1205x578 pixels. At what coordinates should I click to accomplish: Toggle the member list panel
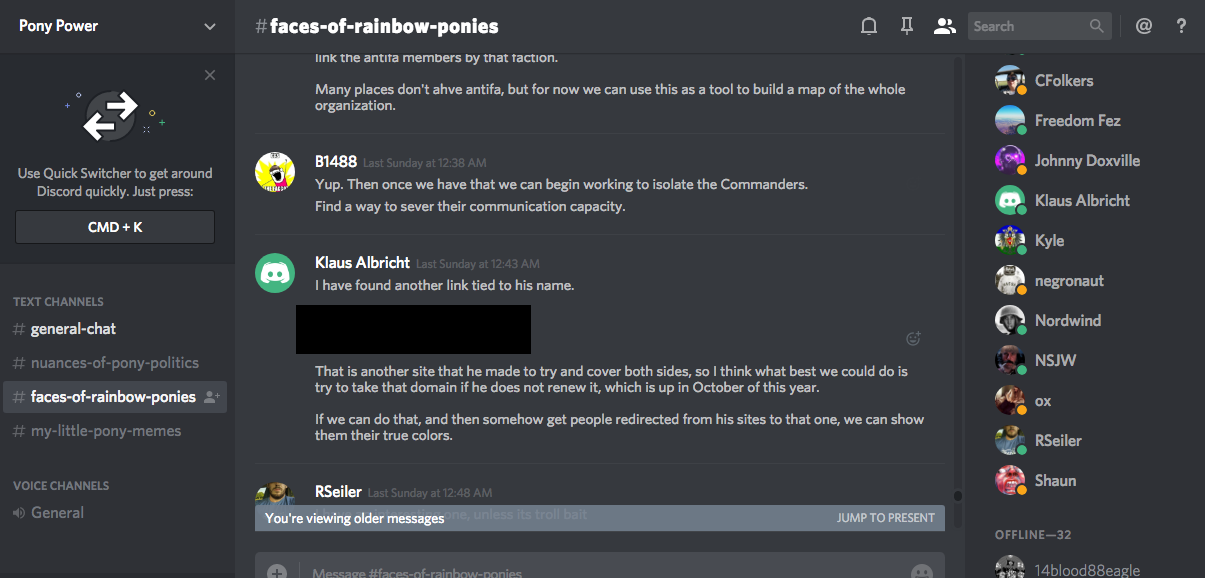click(944, 27)
